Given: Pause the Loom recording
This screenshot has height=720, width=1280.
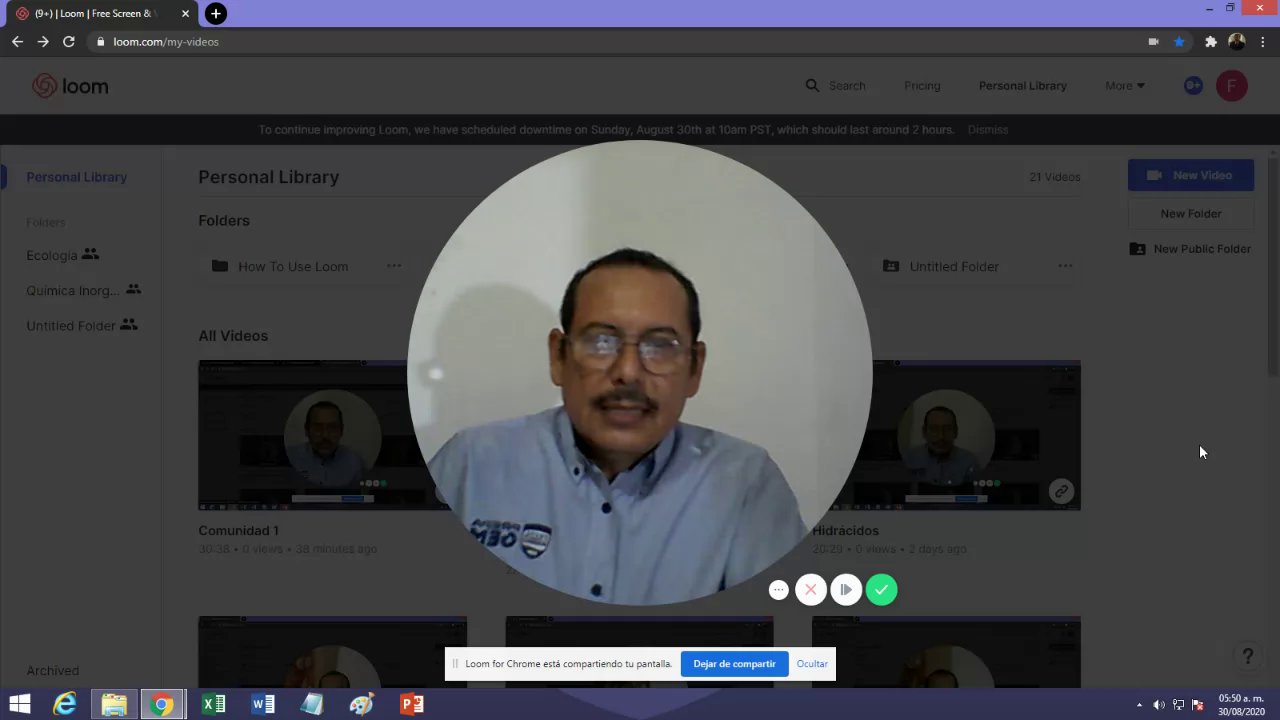Looking at the screenshot, I should 846,590.
